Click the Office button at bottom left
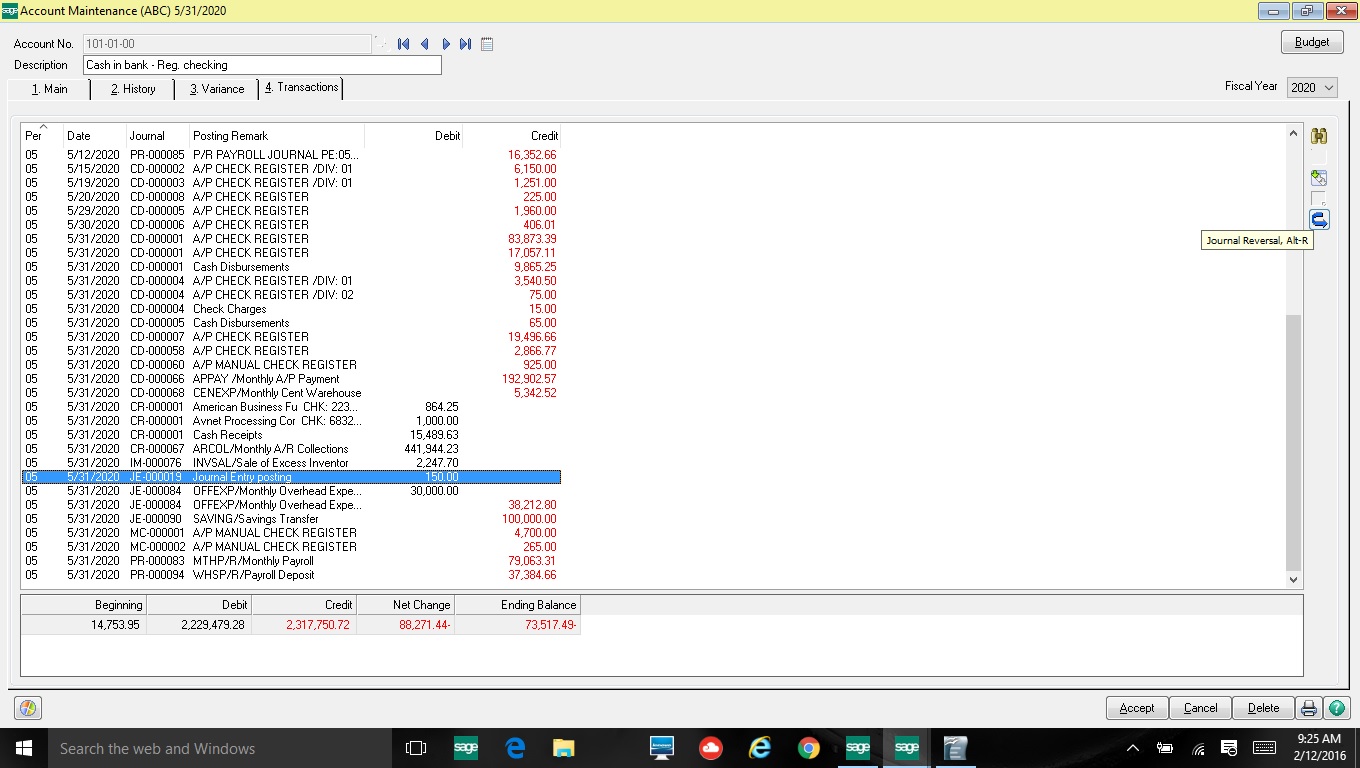Screen dimensions: 1360x768 [x=28, y=708]
